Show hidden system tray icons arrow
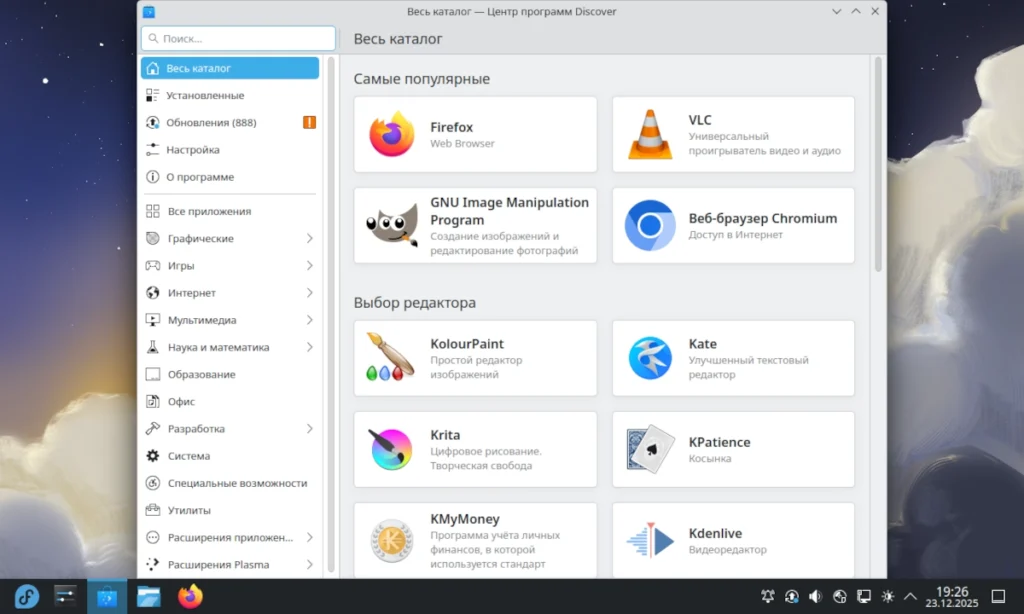1024x614 pixels. pos(910,596)
